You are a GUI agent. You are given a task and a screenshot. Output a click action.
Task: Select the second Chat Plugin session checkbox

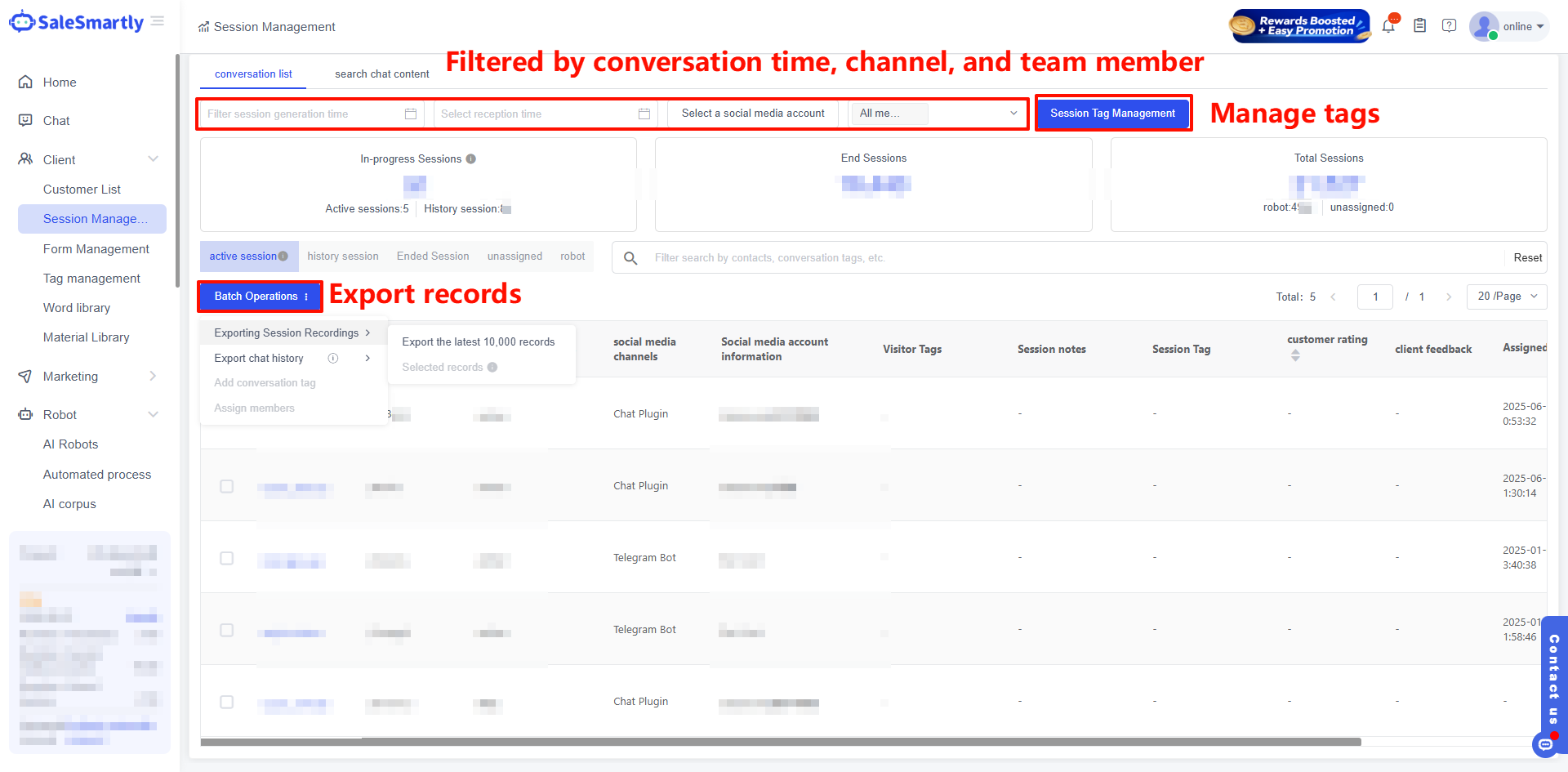pyautogui.click(x=226, y=486)
